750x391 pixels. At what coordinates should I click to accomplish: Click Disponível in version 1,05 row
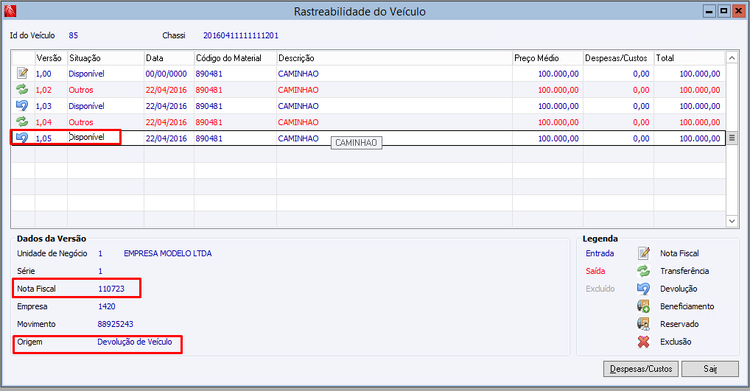tap(87, 137)
